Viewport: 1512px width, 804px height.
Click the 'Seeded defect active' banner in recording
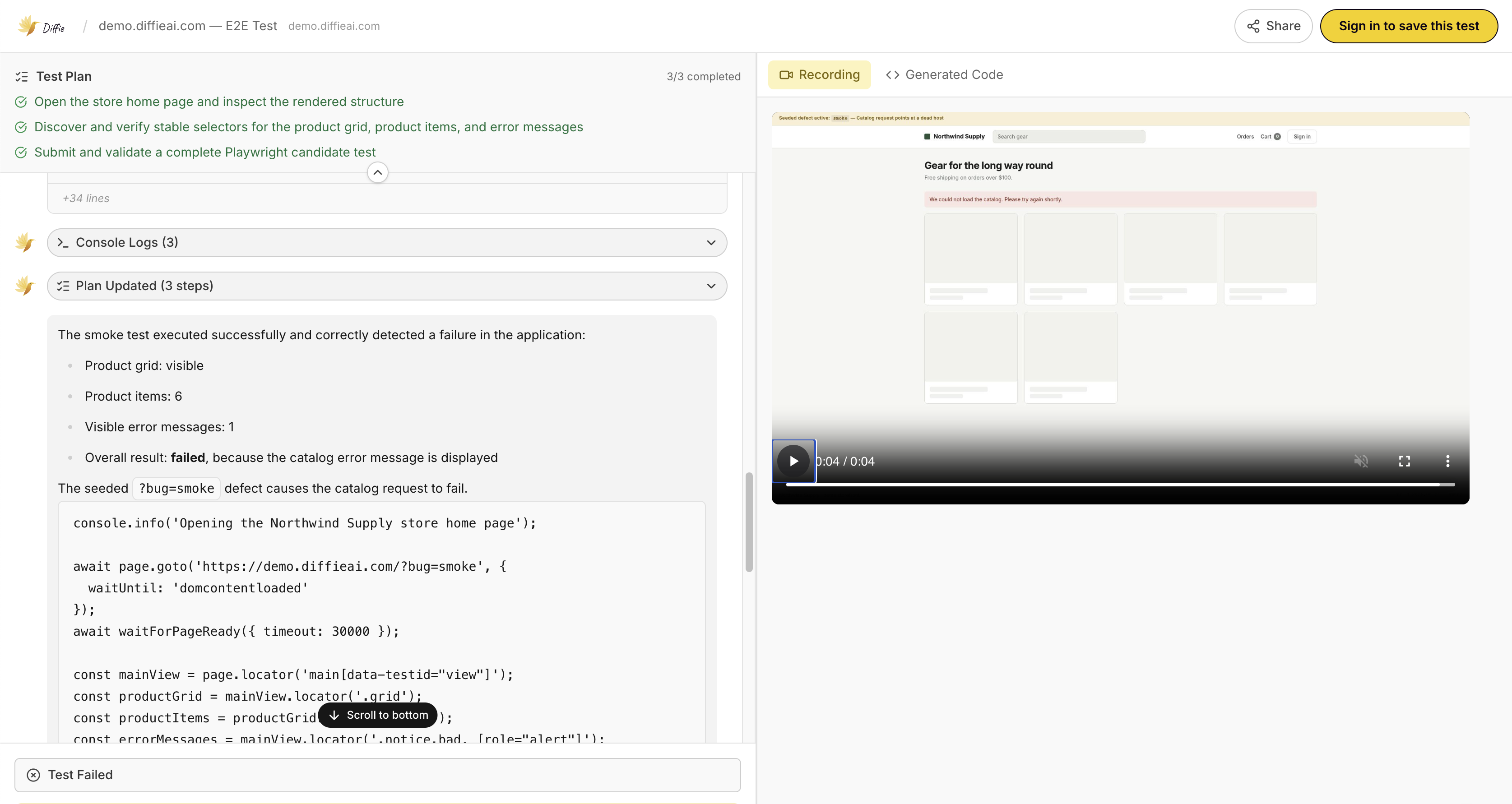coord(1120,118)
